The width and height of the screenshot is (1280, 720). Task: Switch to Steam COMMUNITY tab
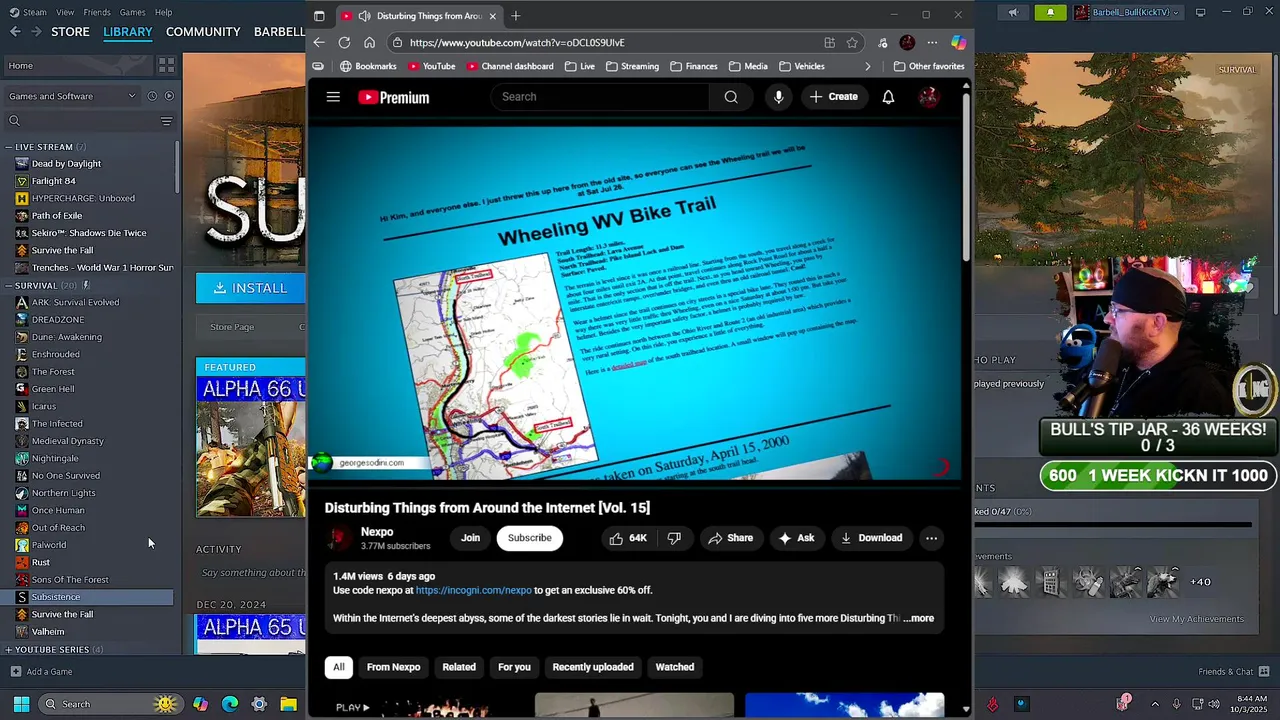[x=203, y=32]
